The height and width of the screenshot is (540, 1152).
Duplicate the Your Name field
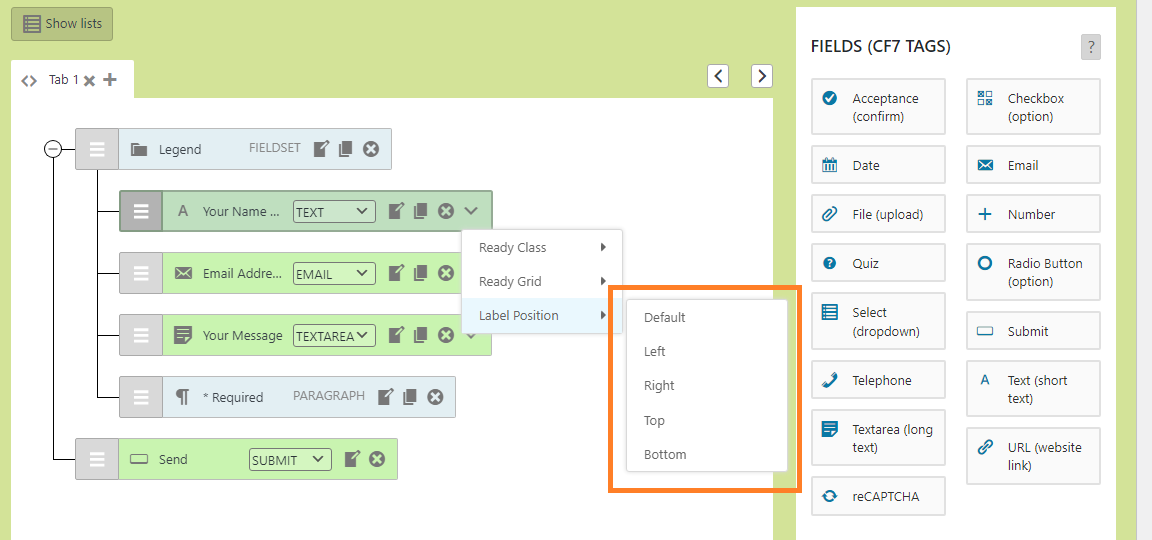click(x=421, y=211)
